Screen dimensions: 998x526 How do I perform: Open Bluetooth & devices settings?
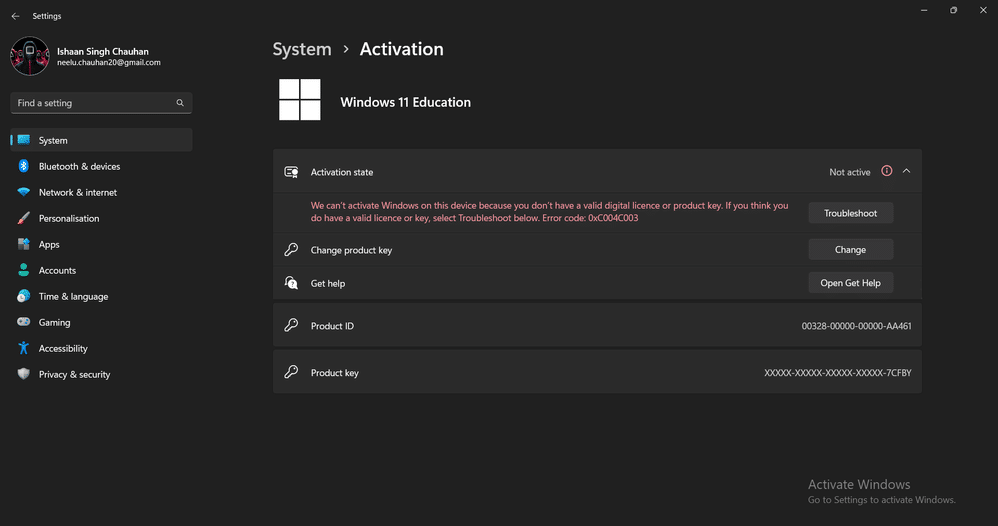(101, 166)
